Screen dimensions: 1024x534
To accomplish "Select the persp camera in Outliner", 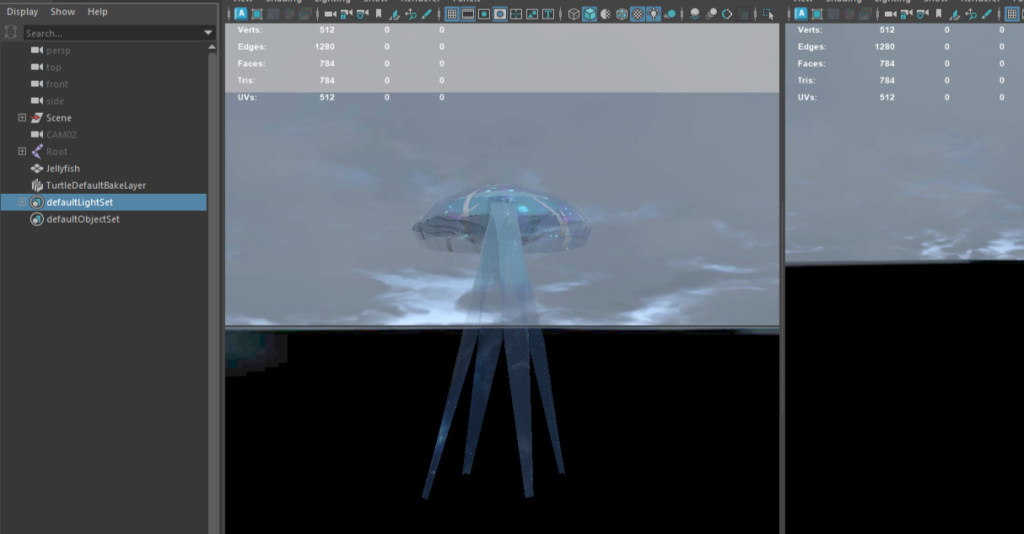I will click(58, 50).
